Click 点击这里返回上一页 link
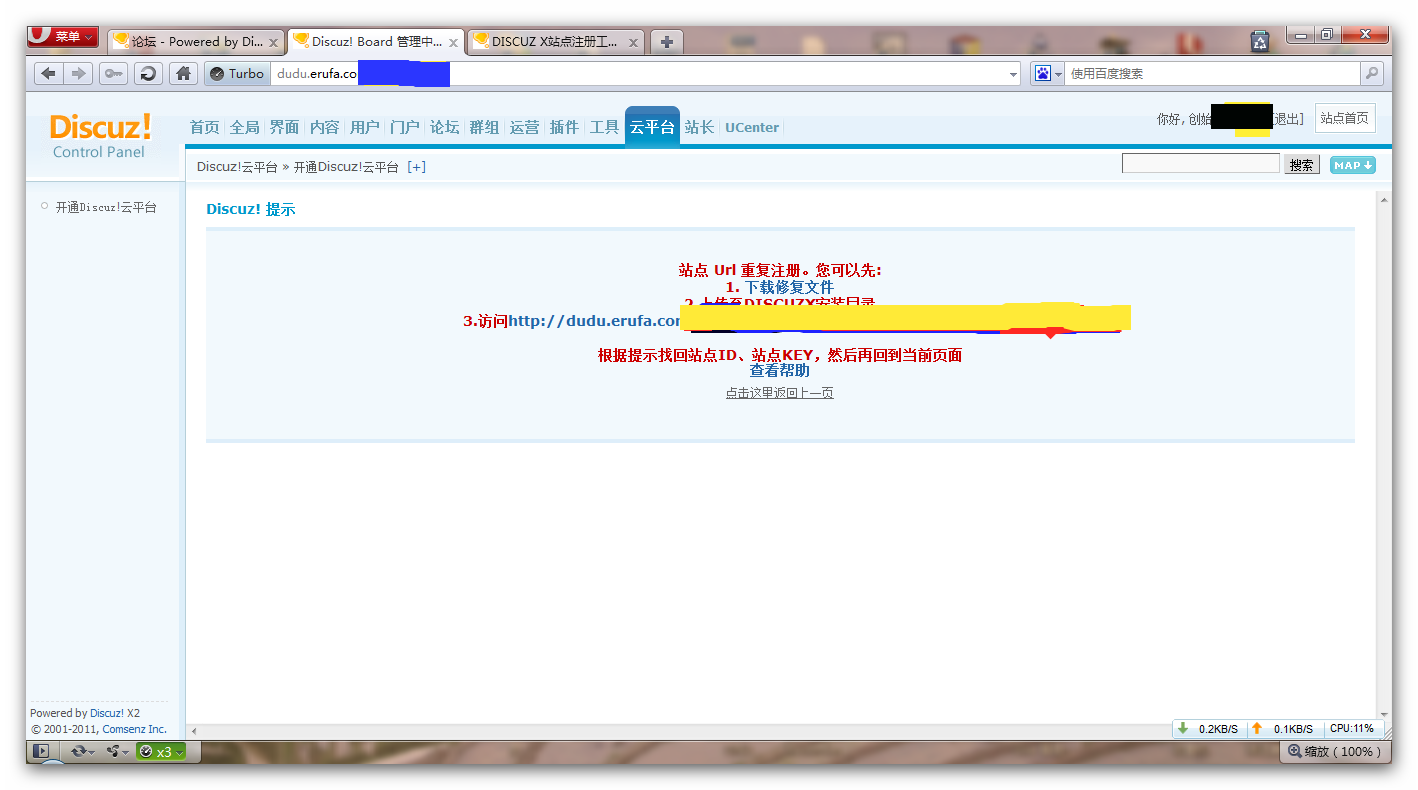Screen dimensions: 1418x790 coord(780,393)
